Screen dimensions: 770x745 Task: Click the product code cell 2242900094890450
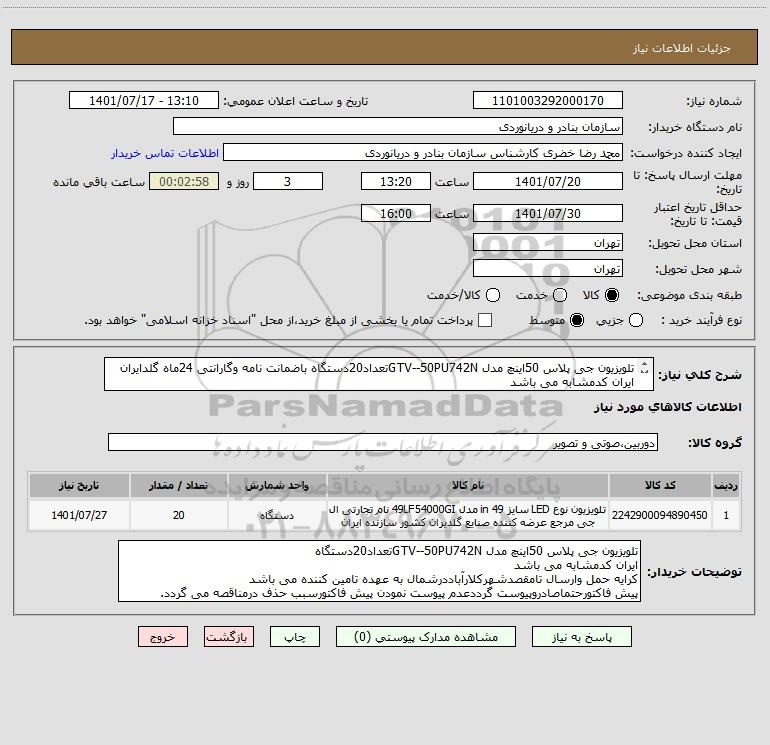pos(660,515)
